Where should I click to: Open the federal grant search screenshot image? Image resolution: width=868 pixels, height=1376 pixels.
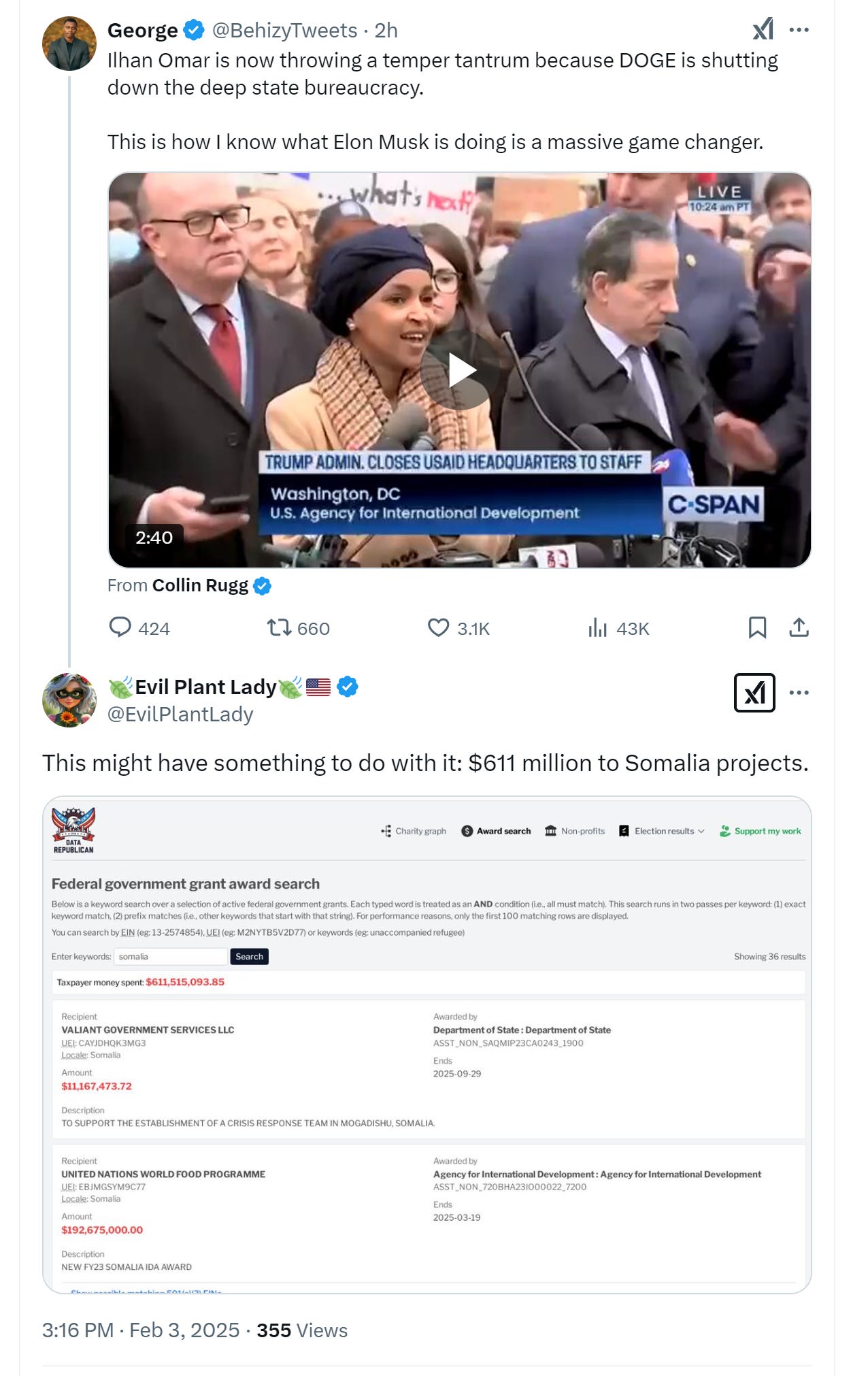[x=427, y=1045]
